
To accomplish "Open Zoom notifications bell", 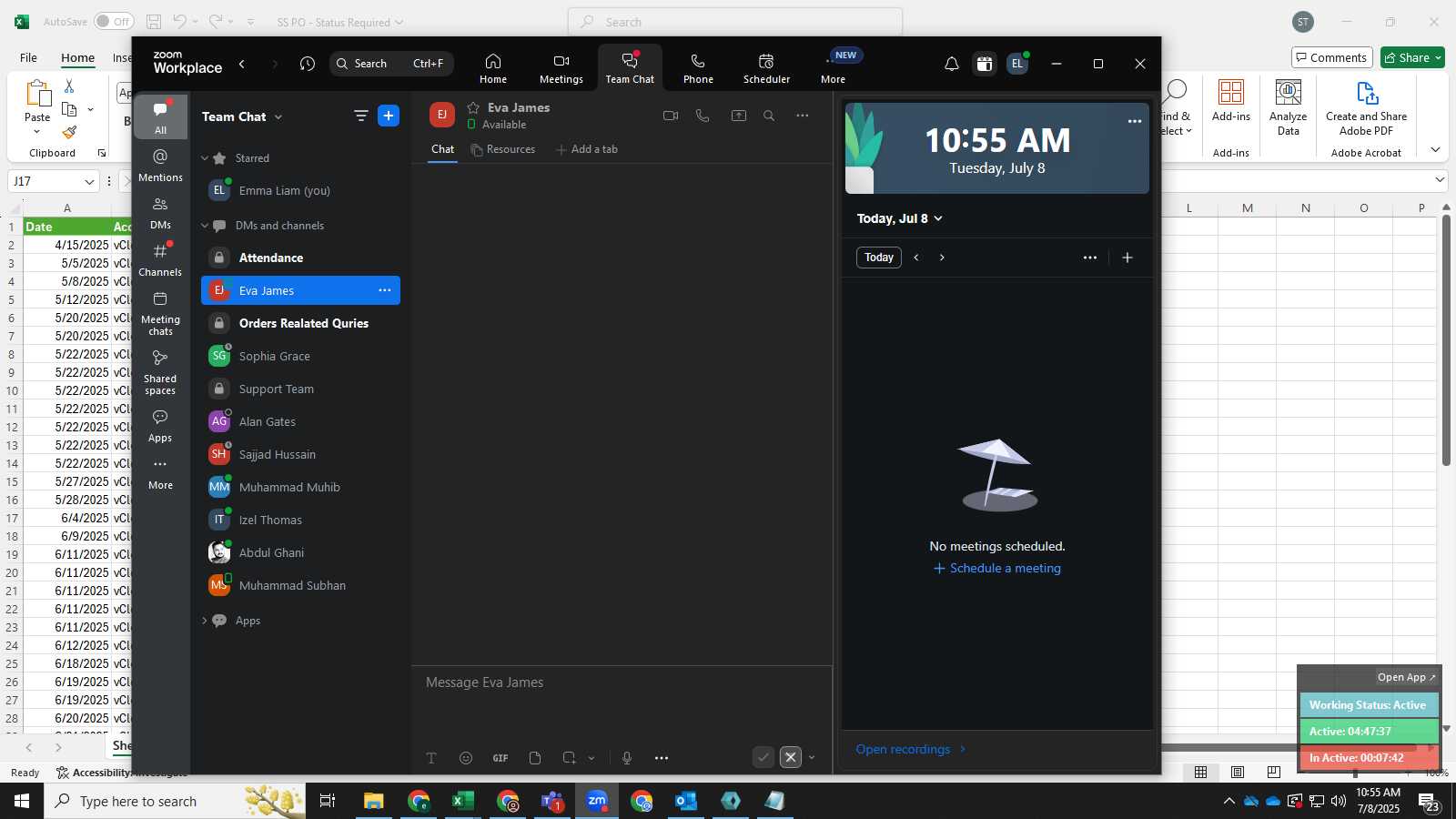I will click(x=951, y=64).
